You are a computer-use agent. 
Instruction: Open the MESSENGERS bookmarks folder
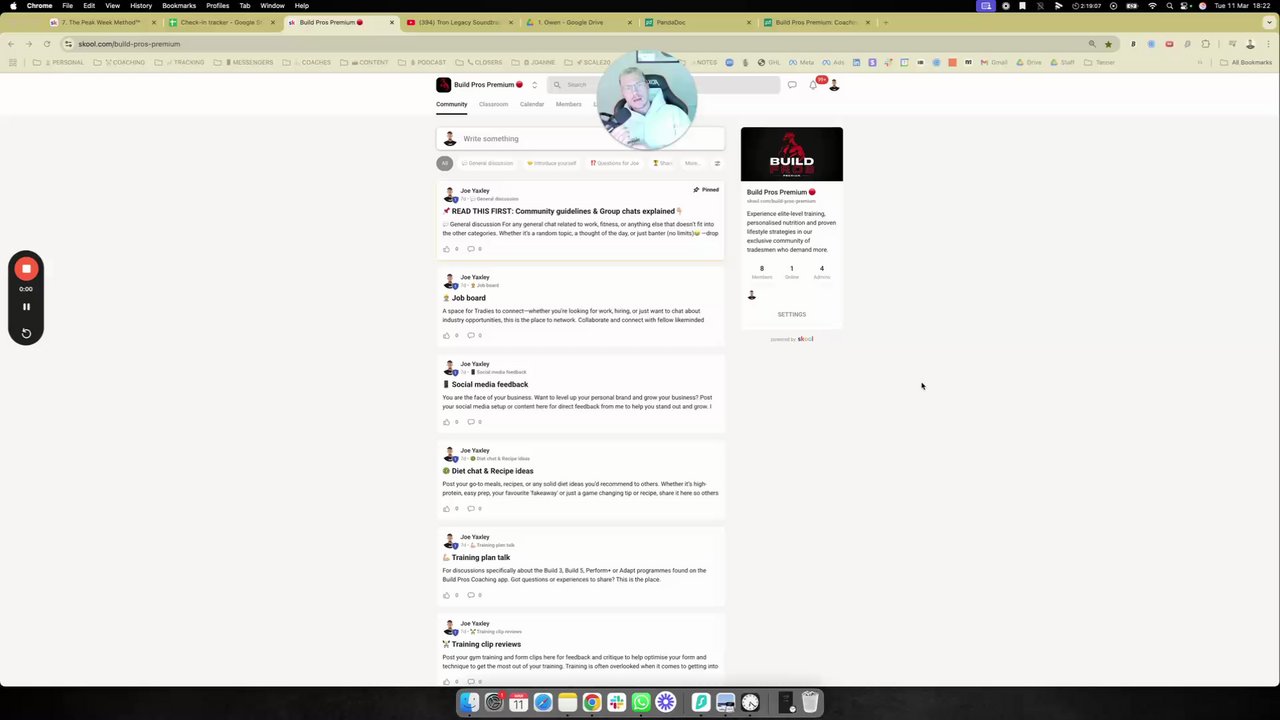(x=243, y=62)
